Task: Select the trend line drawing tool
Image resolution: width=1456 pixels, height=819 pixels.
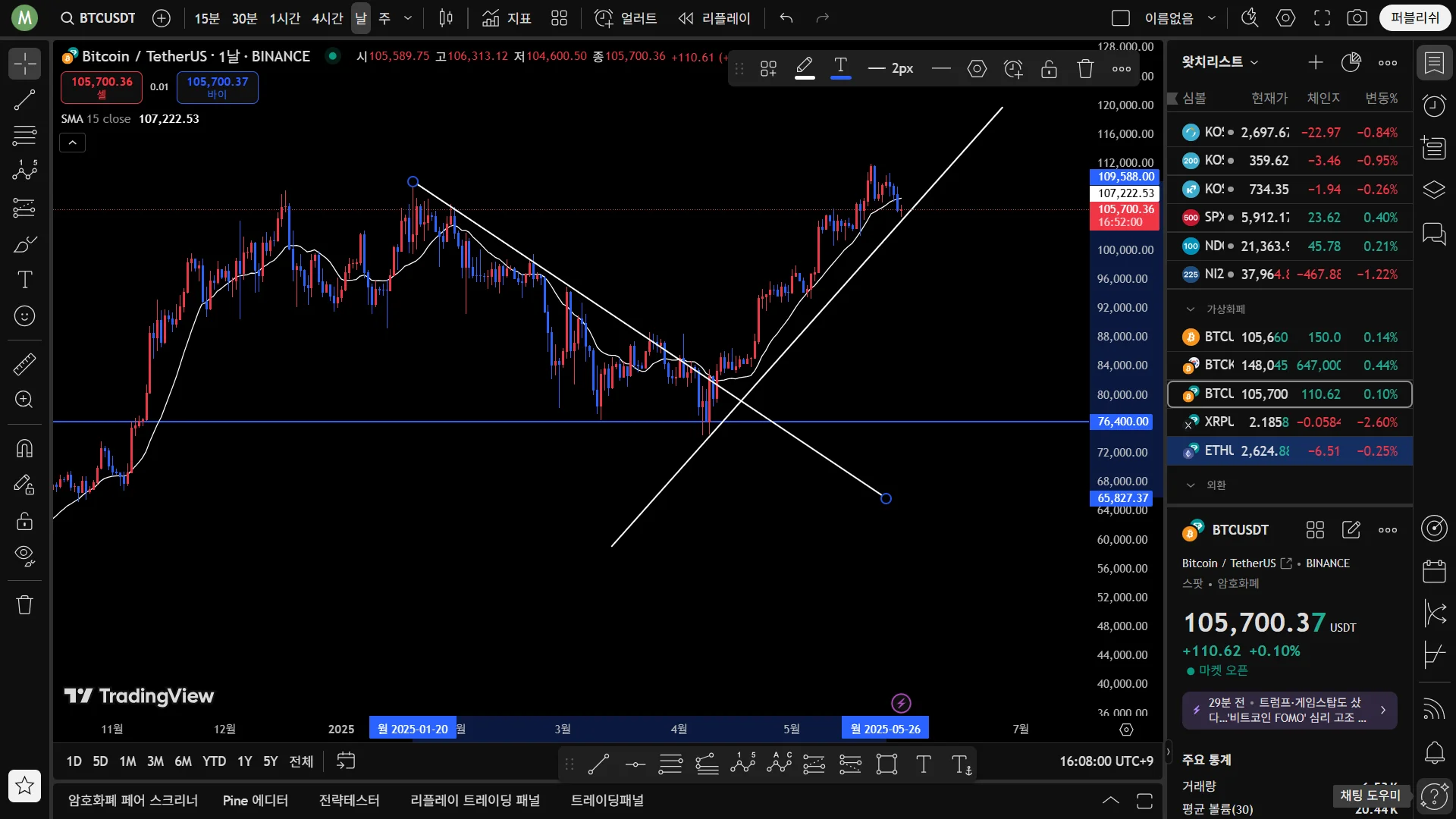Action: pos(24,99)
